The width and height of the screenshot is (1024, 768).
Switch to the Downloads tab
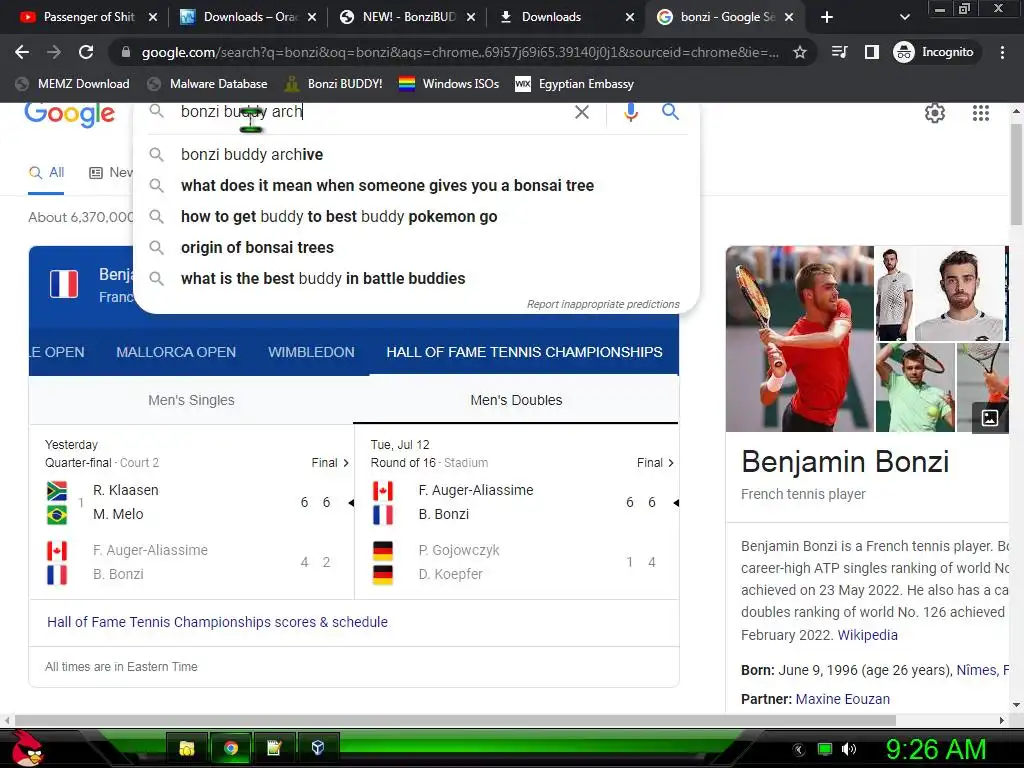[x=567, y=17]
